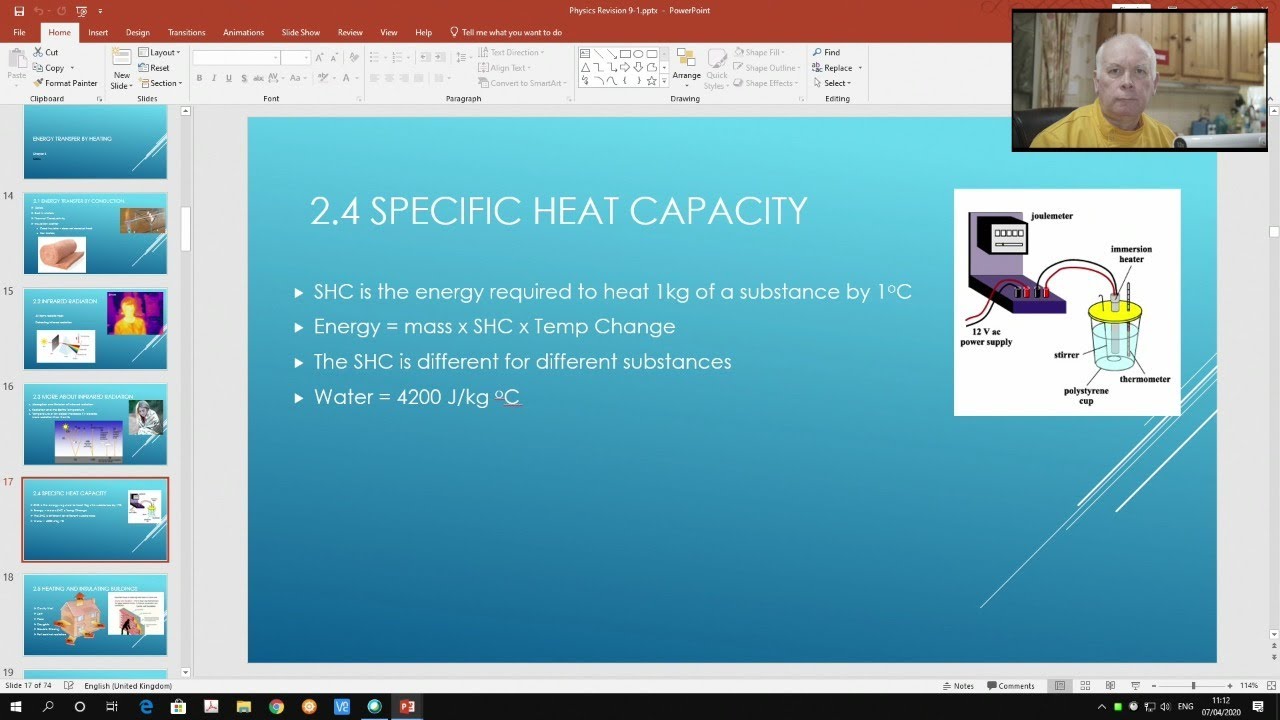
Task: Switch to the Slide Show tab
Action: point(301,32)
